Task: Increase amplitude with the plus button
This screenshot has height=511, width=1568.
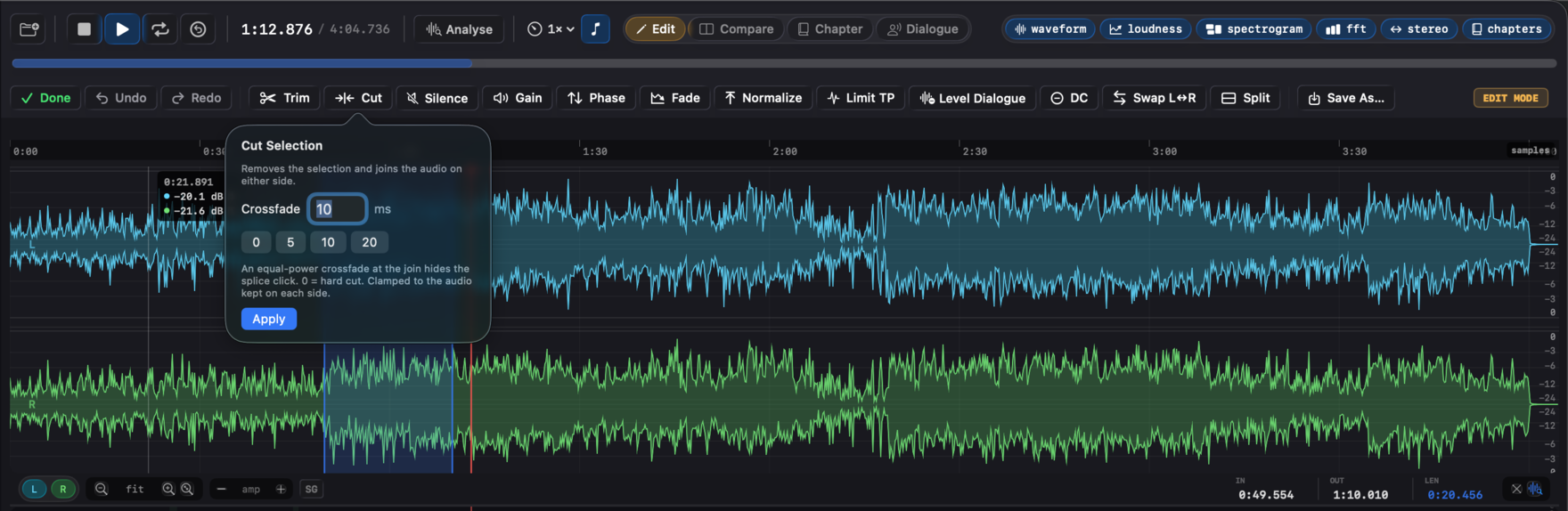Action: (281, 489)
